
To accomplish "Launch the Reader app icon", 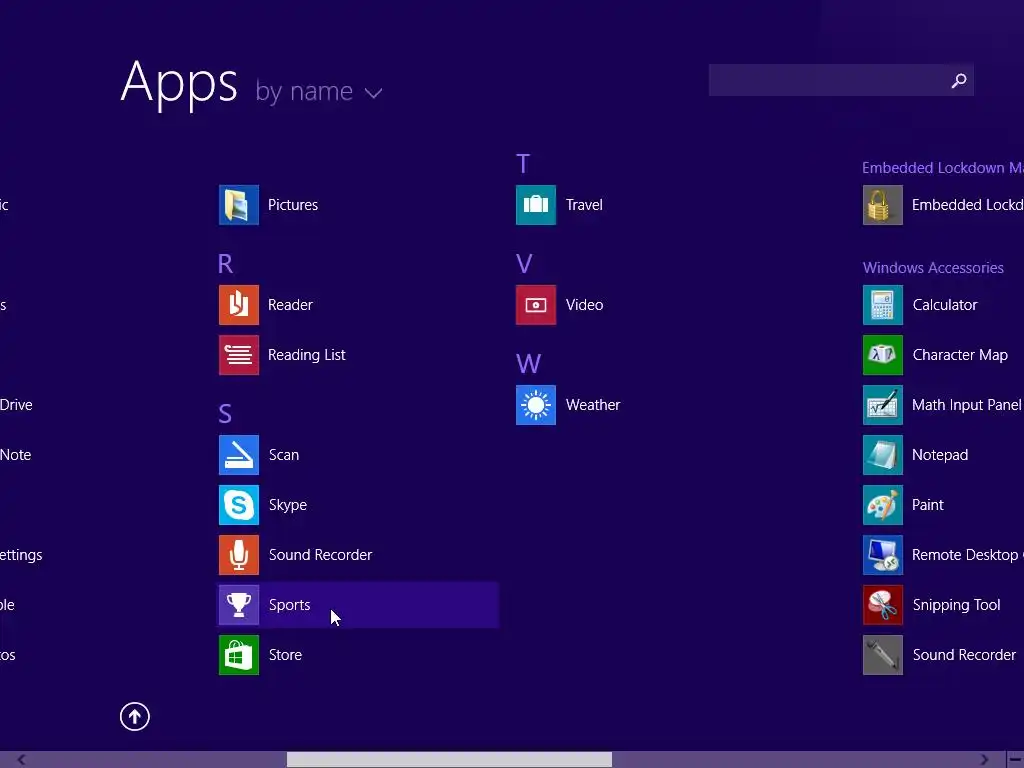I will 238,305.
